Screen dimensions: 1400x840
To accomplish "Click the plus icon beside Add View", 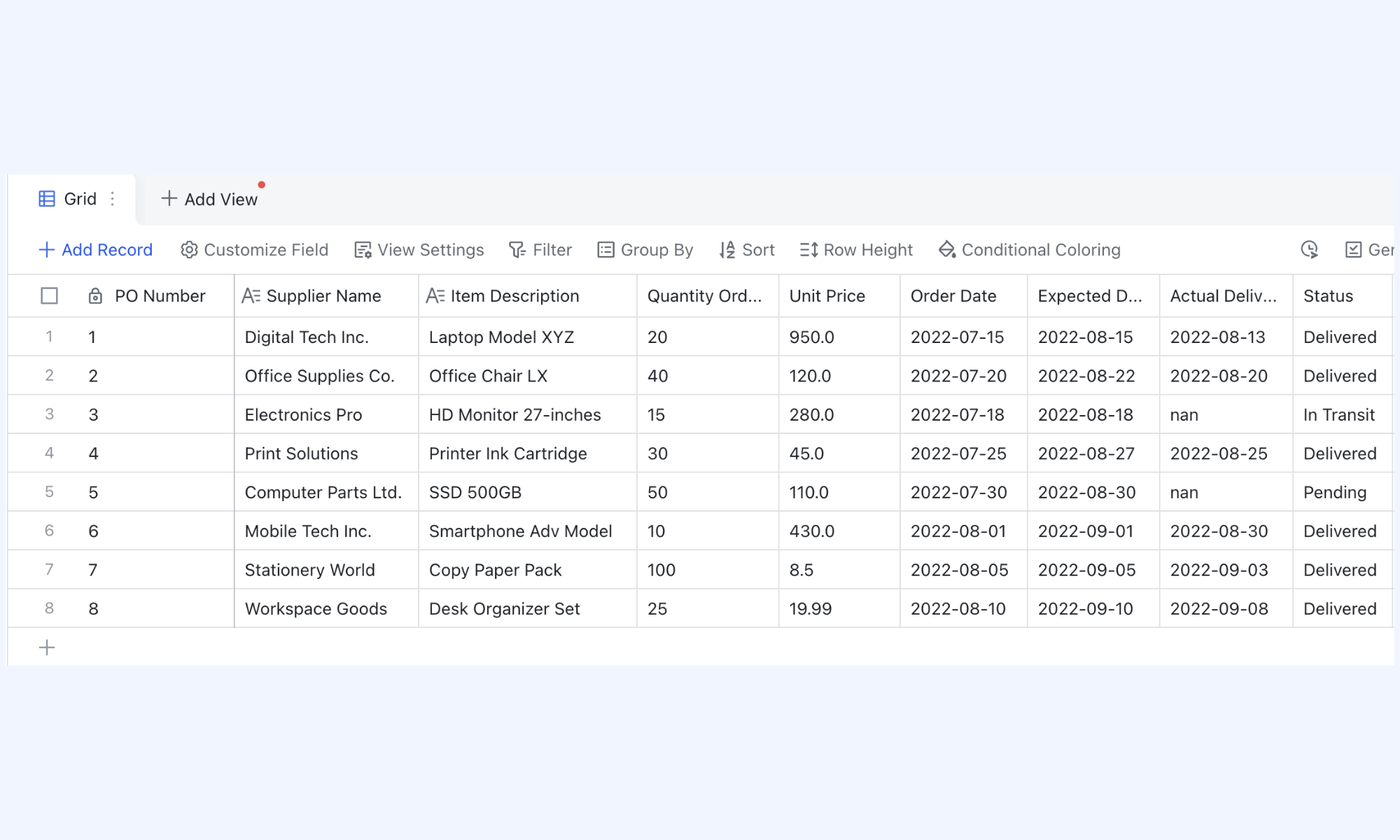I will 169,199.
